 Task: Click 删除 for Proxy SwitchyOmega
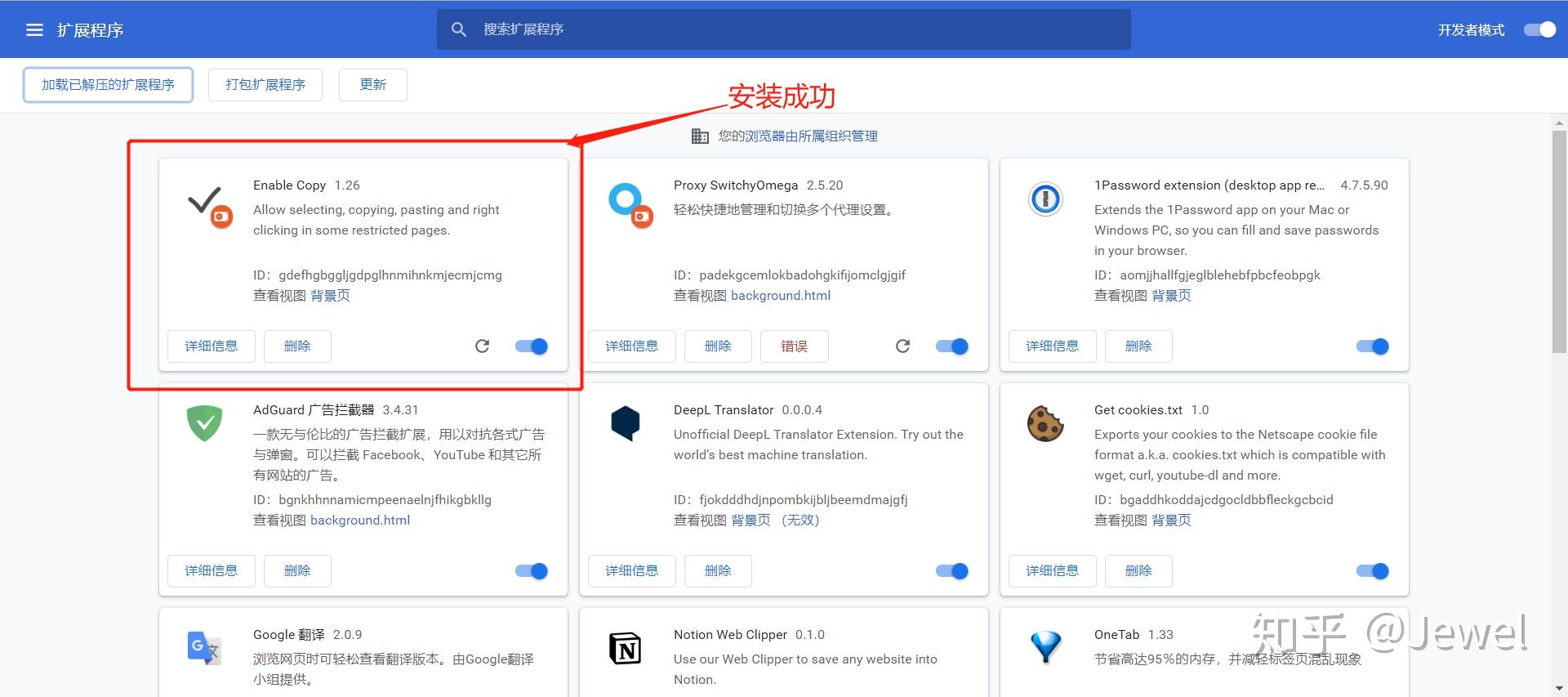tap(718, 346)
